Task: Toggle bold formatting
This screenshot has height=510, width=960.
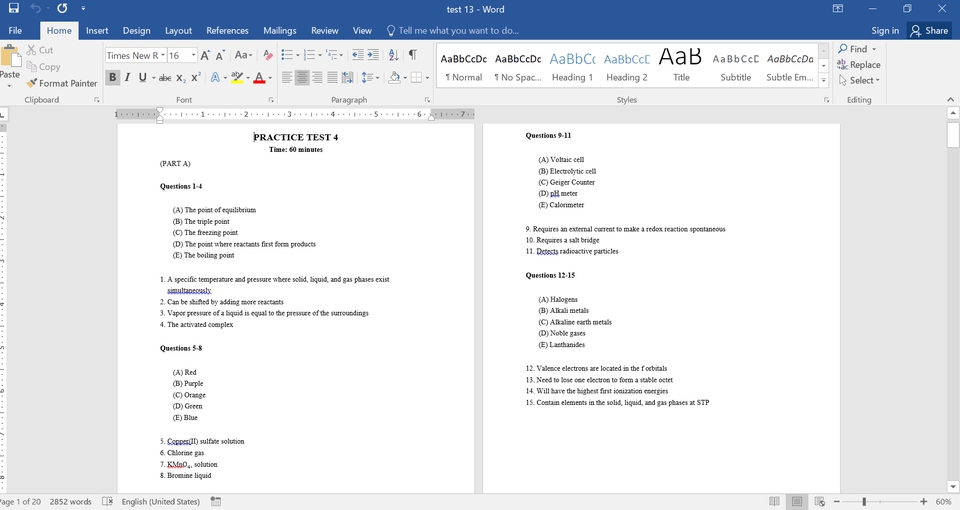Action: coord(113,78)
